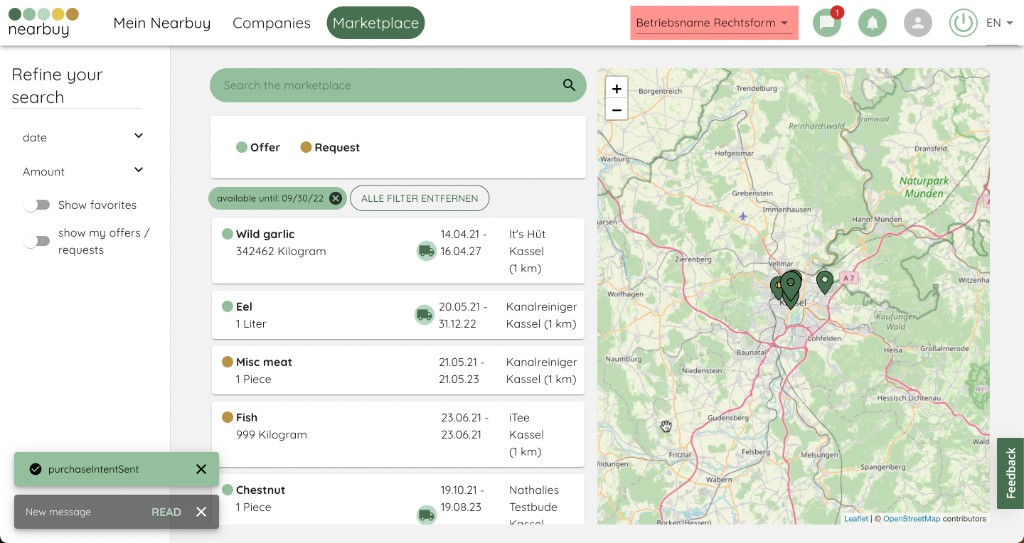
Task: Click the brown request dot beside Misc meat
Action: [227, 361]
